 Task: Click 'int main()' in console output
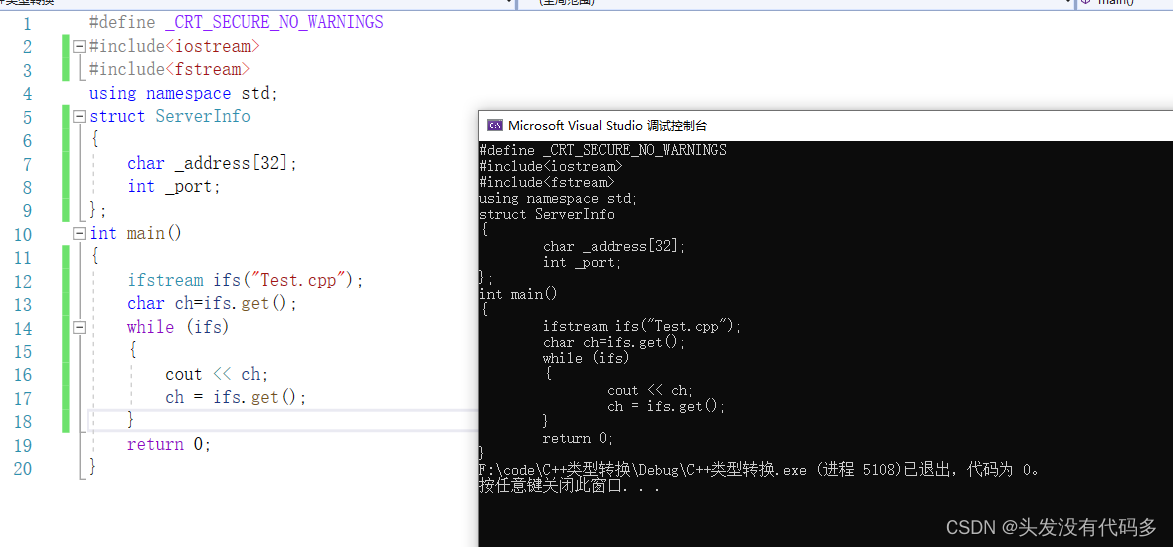518,295
